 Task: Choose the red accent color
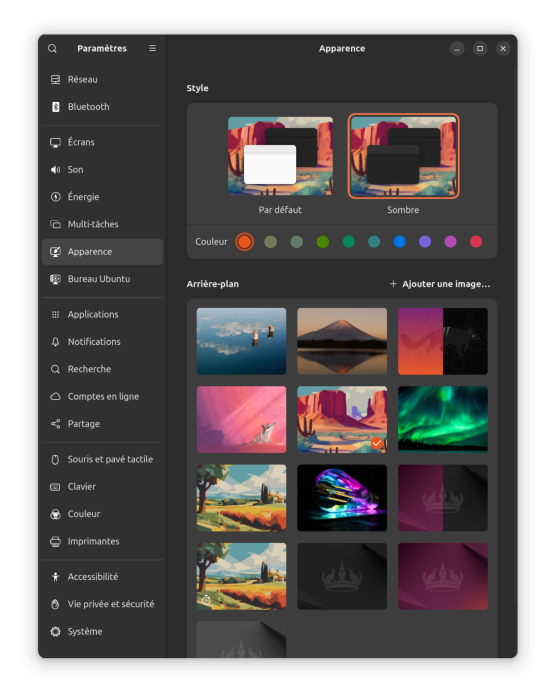point(476,242)
